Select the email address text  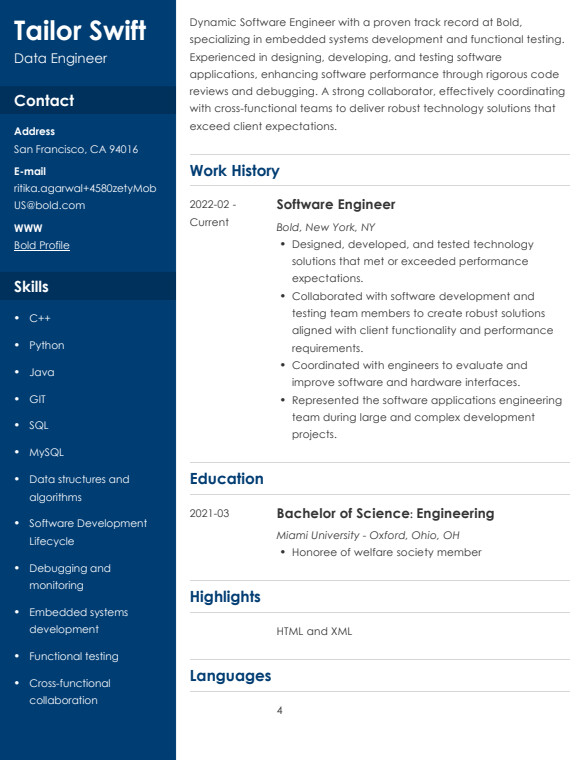pos(85,196)
